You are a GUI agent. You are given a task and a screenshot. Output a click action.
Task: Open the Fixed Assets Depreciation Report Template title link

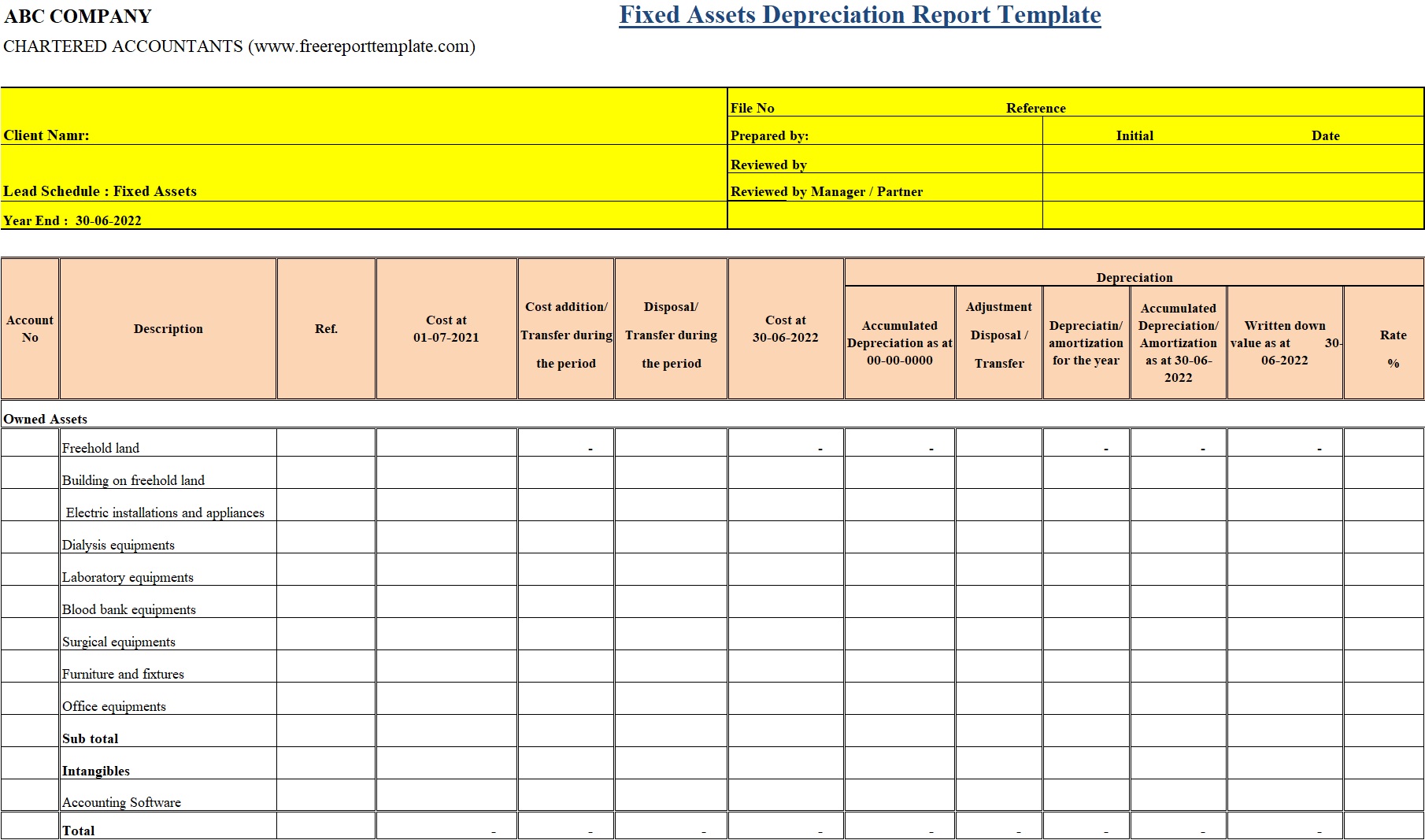coord(860,15)
